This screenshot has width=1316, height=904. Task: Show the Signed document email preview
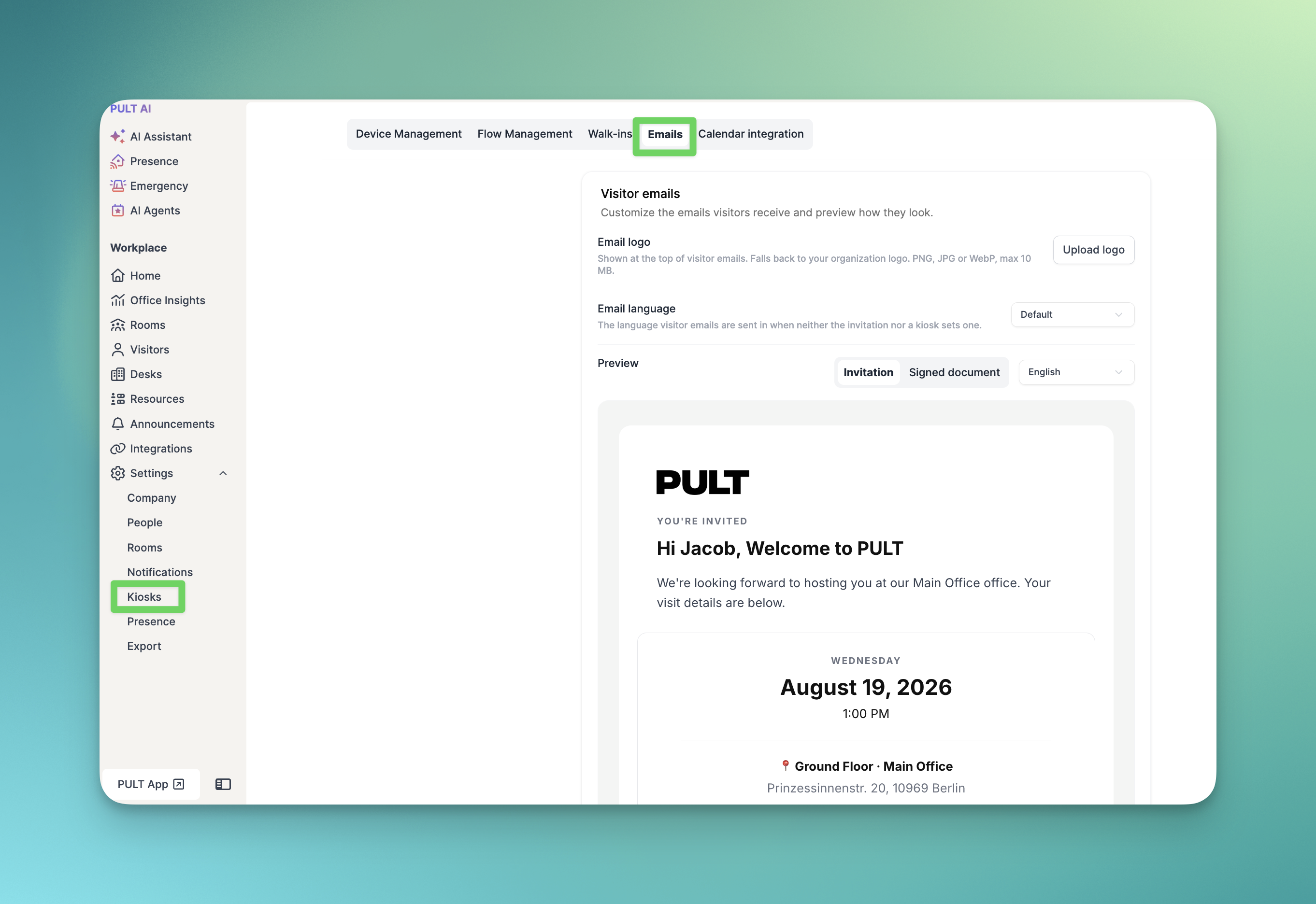point(954,372)
